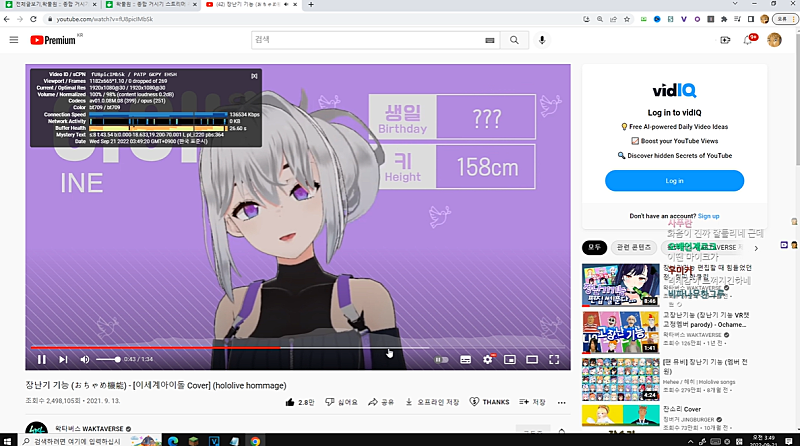Open the Windows Start menu
The height and width of the screenshot is (446, 800).
click(8, 441)
